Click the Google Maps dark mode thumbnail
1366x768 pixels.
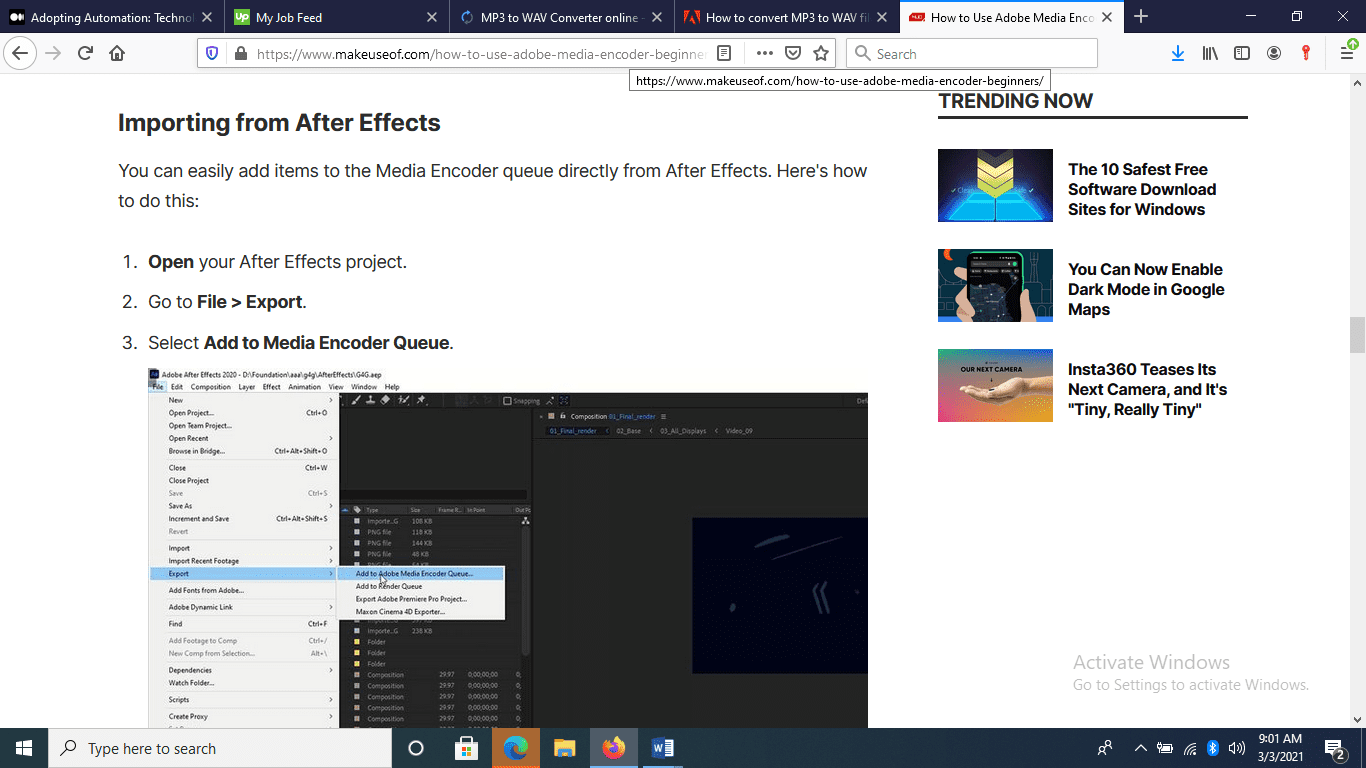point(995,285)
